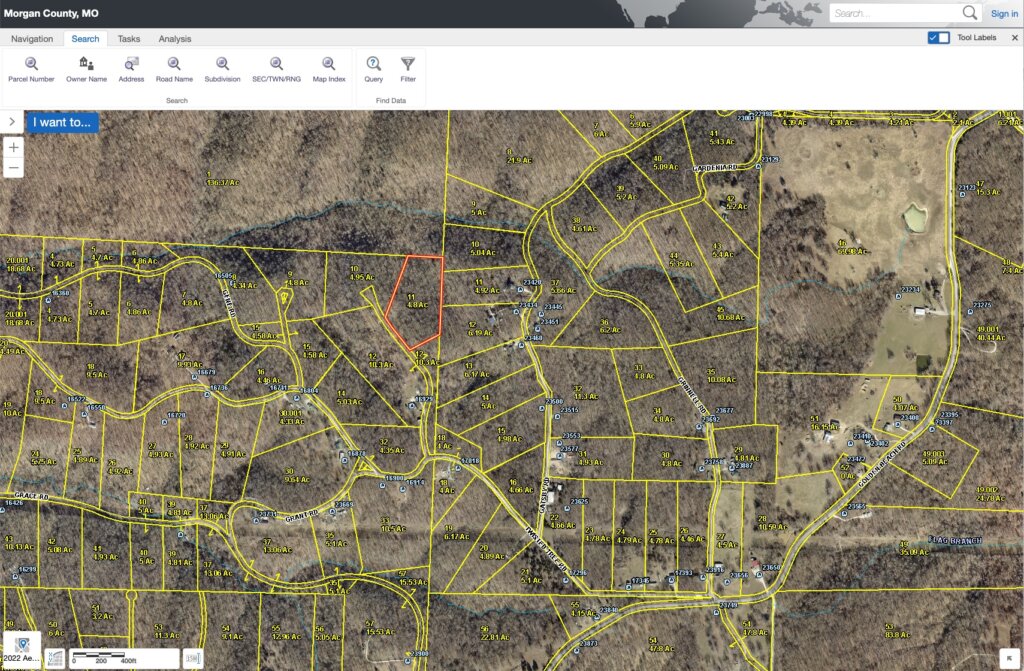Start a Query from Find Data

(x=373, y=67)
